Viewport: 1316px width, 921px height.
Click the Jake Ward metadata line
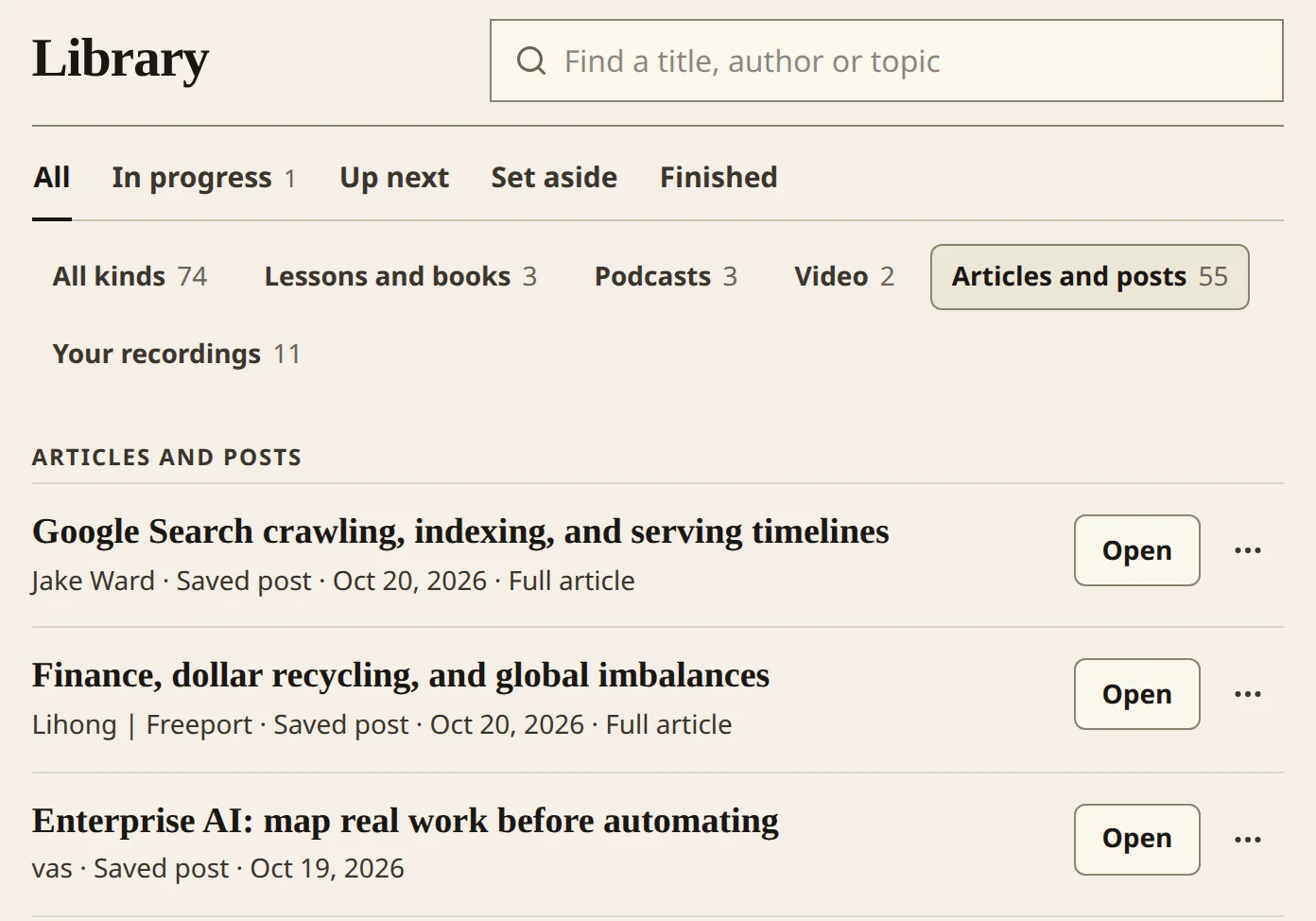(x=334, y=581)
